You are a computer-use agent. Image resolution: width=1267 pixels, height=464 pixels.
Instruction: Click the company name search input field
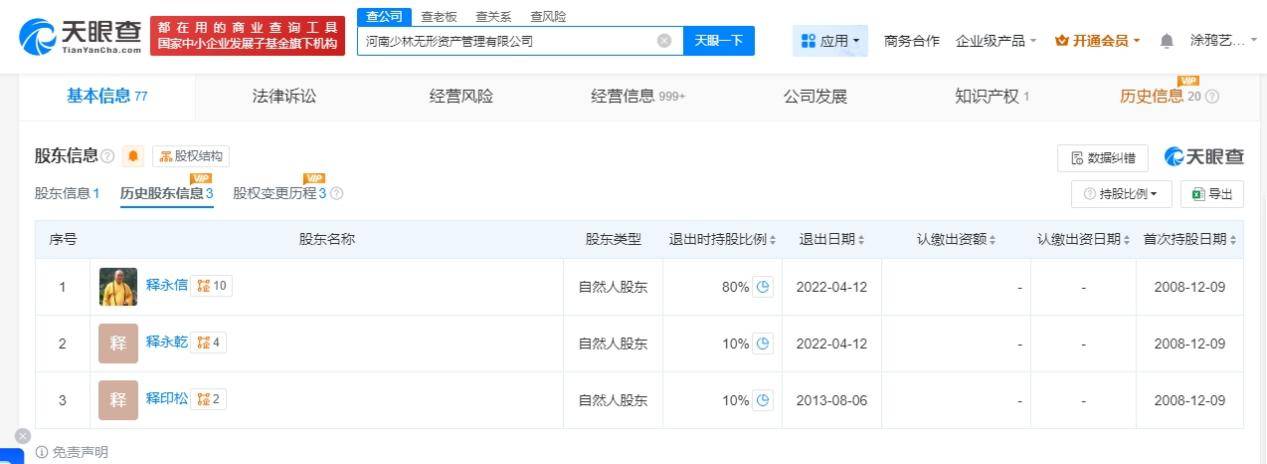tap(505, 41)
